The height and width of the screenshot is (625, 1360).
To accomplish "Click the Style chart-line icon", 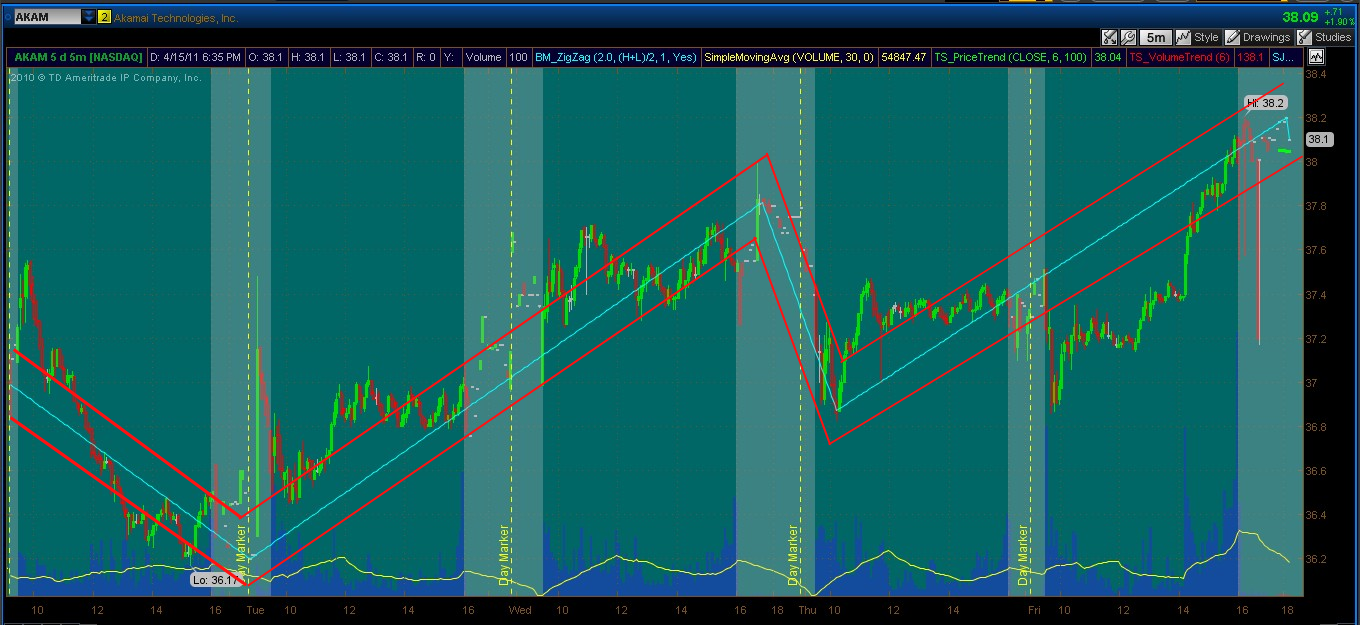I will [x=1183, y=37].
